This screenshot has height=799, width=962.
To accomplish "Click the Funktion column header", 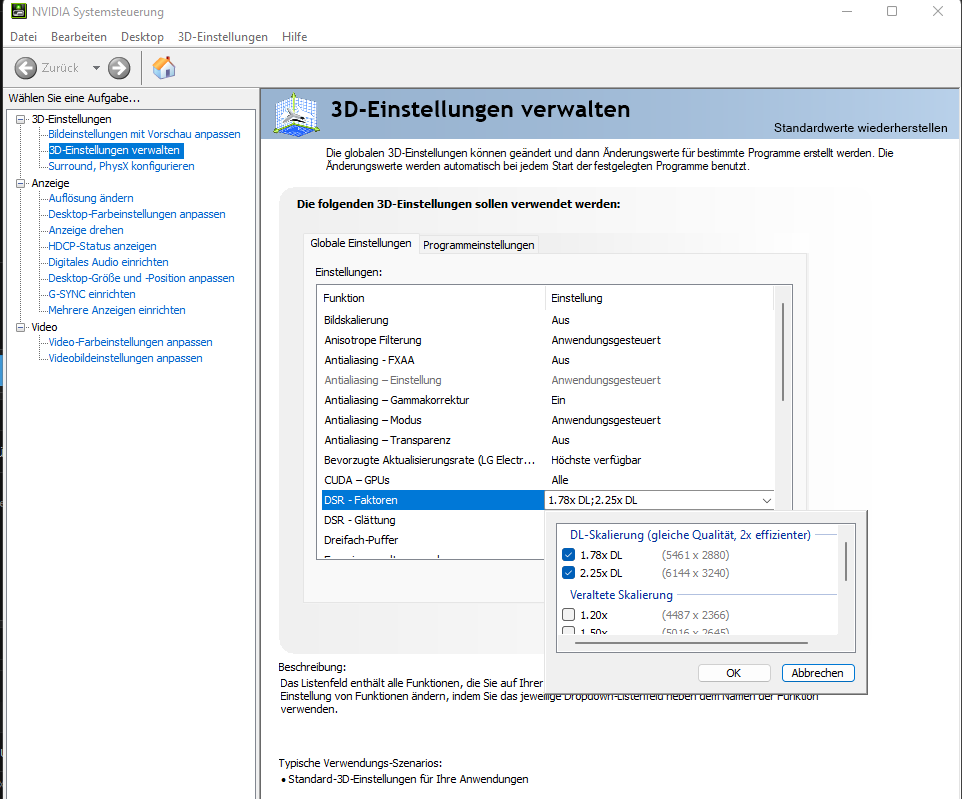I will (x=431, y=298).
